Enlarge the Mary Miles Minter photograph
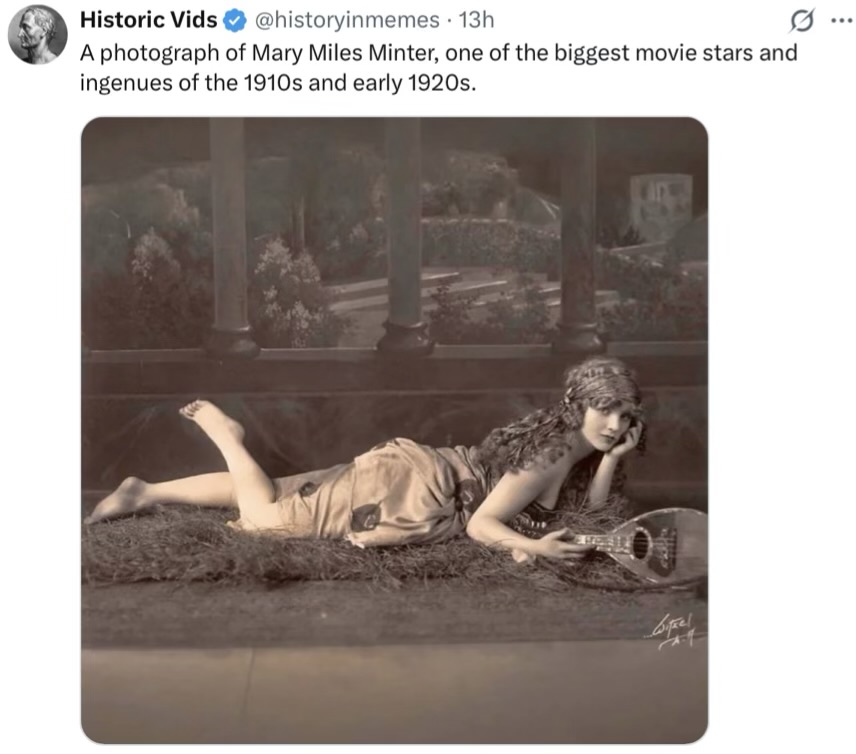This screenshot has width=856, height=754. 394,430
